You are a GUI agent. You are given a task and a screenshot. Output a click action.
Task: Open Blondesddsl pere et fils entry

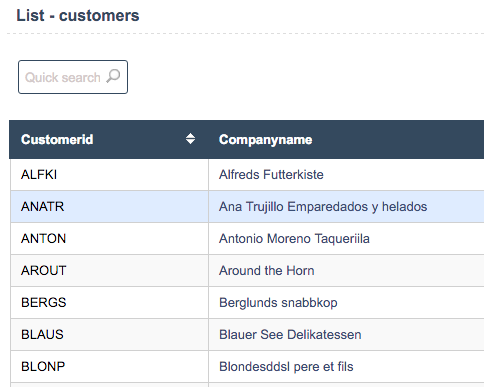[286, 367]
